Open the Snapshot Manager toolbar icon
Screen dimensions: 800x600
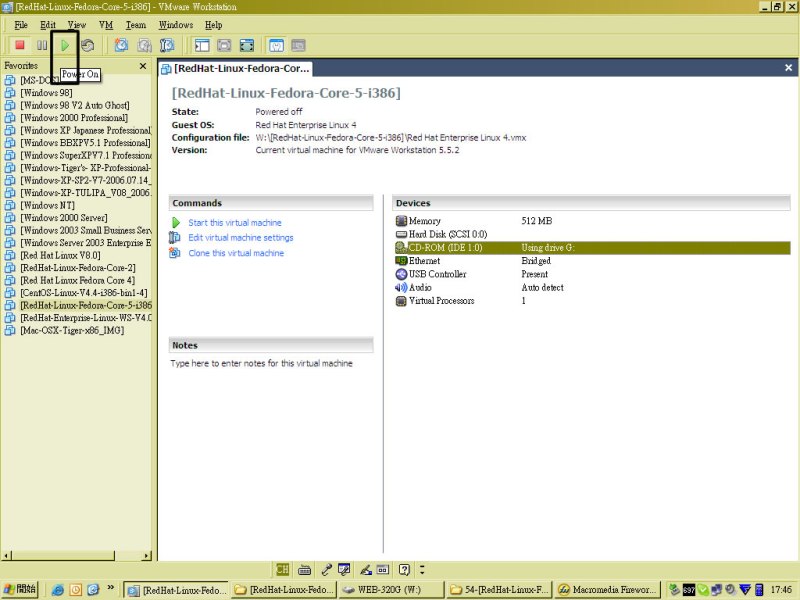click(x=167, y=45)
